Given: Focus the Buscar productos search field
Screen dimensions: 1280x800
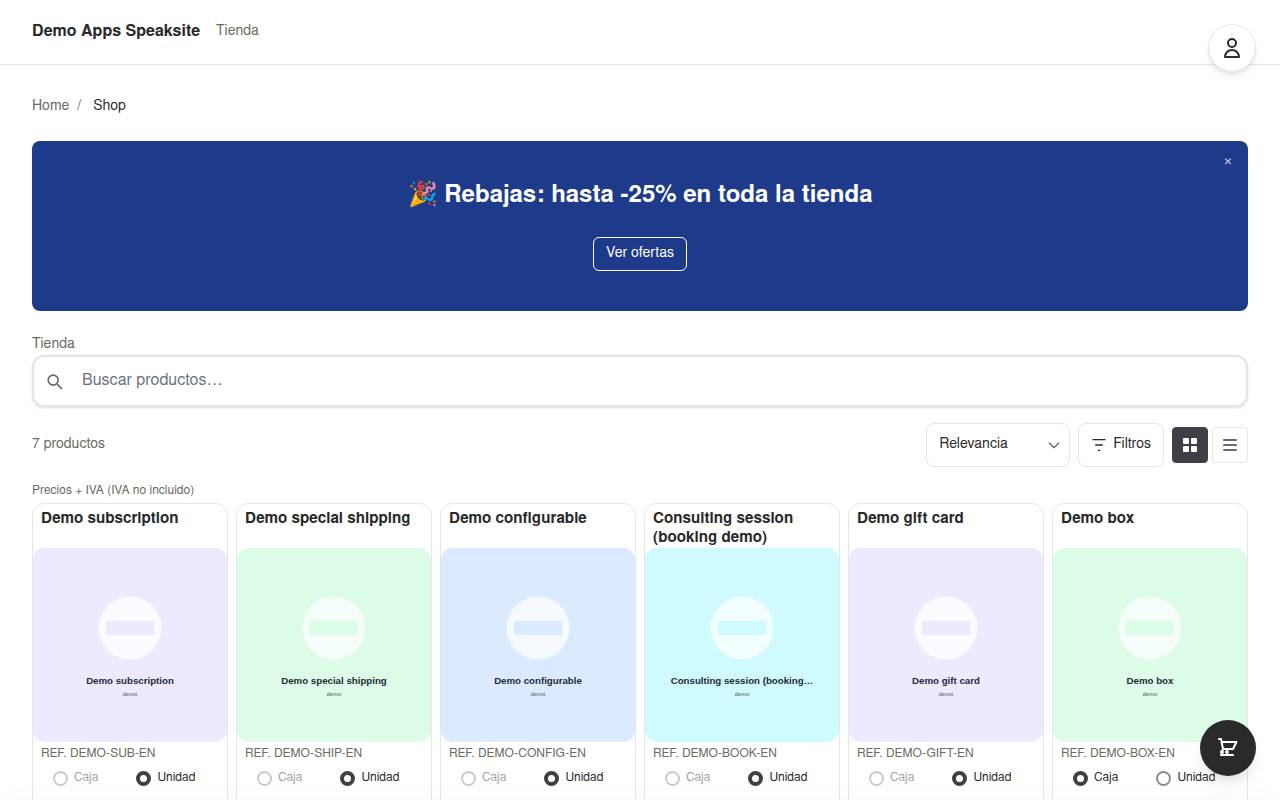Looking at the screenshot, I should [x=640, y=381].
